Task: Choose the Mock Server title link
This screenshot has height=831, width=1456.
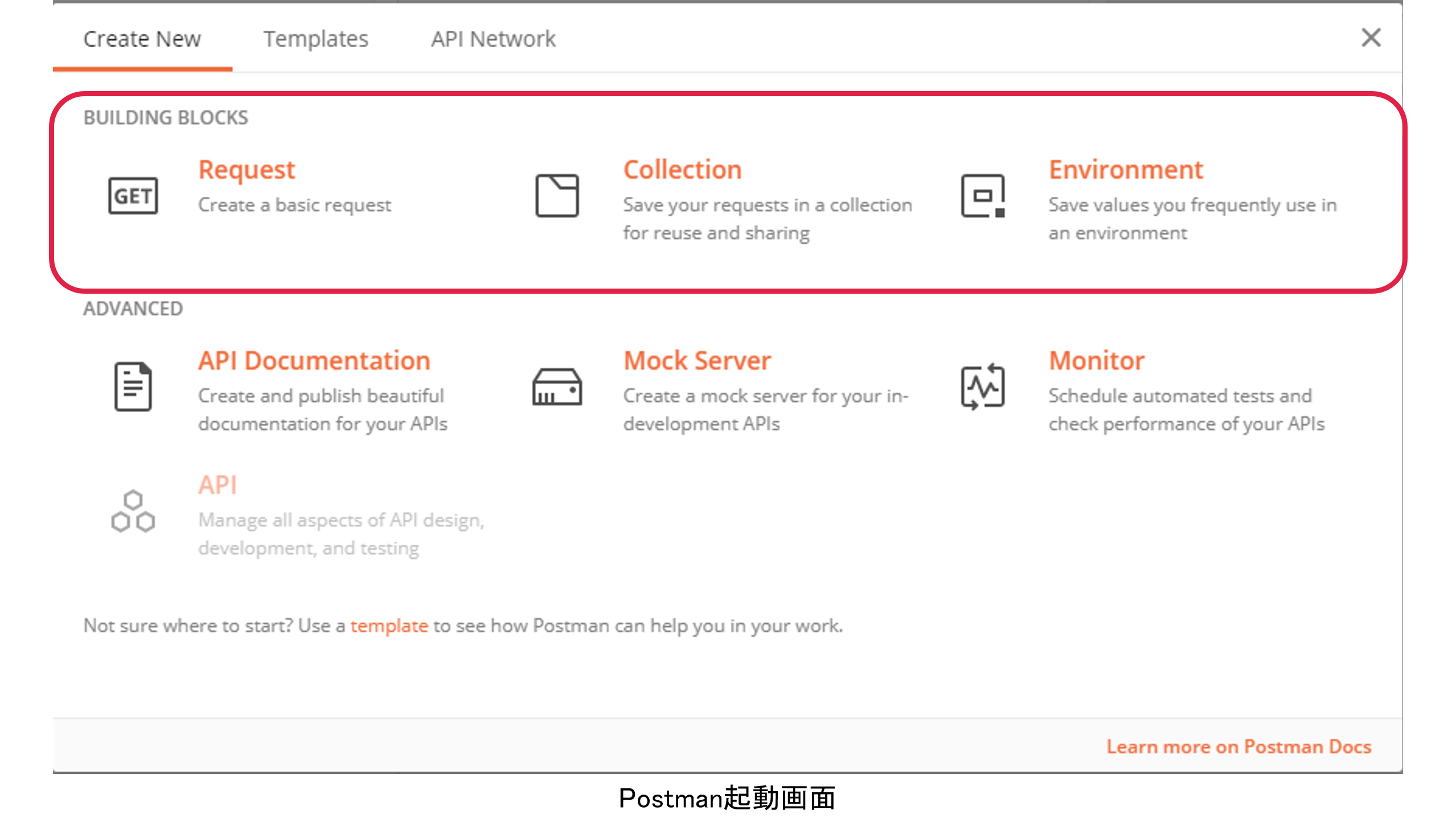Action: tap(697, 361)
